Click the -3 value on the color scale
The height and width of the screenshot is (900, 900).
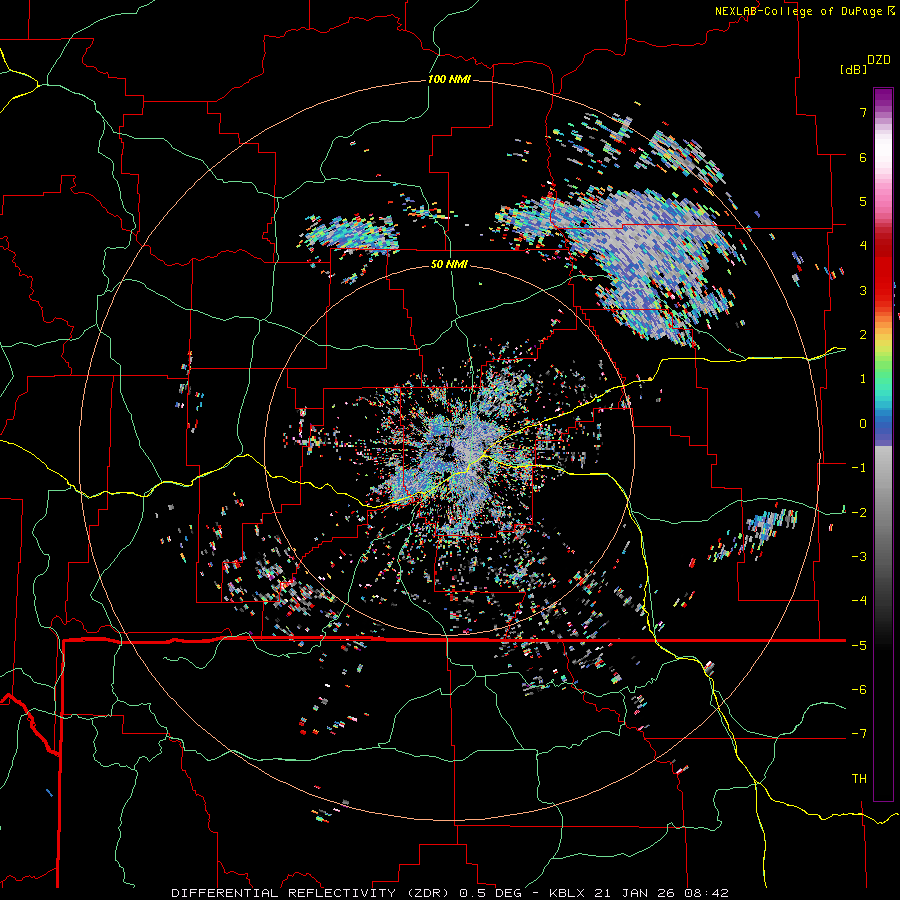(859, 557)
